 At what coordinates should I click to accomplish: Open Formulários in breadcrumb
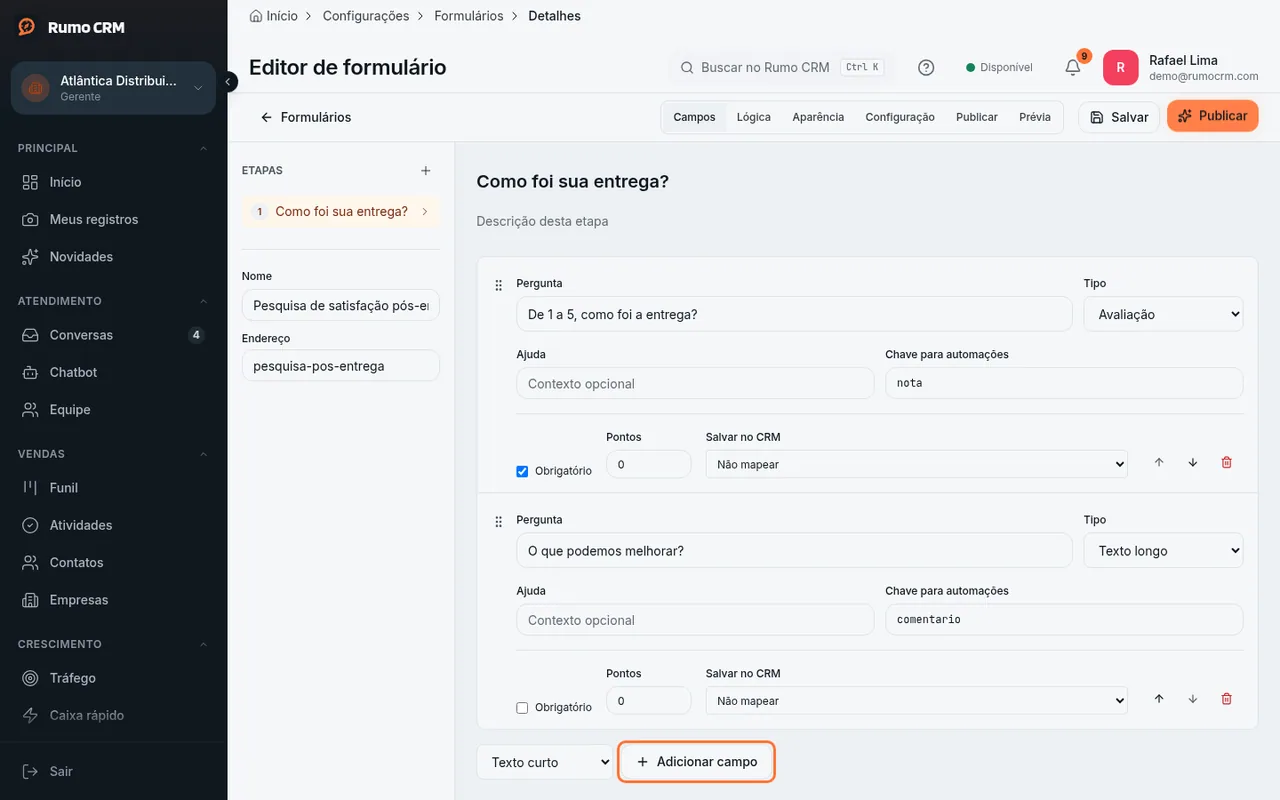(x=469, y=16)
